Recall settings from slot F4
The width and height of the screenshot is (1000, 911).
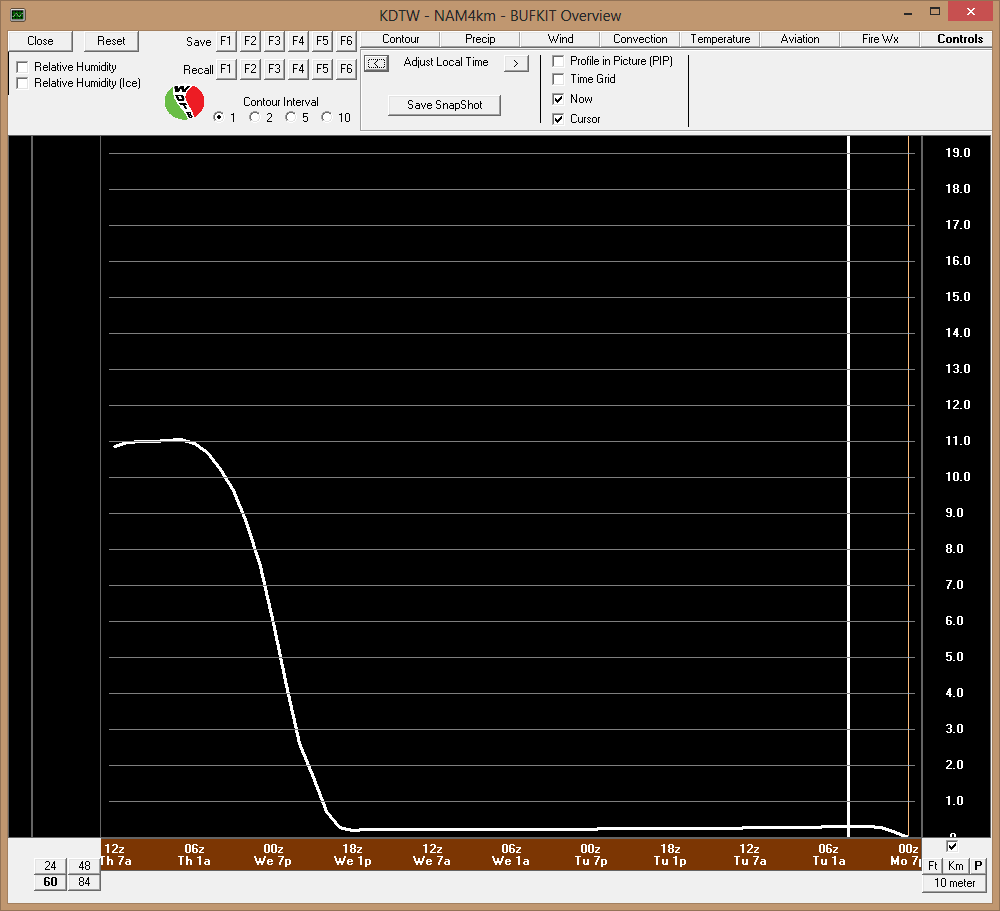point(298,69)
